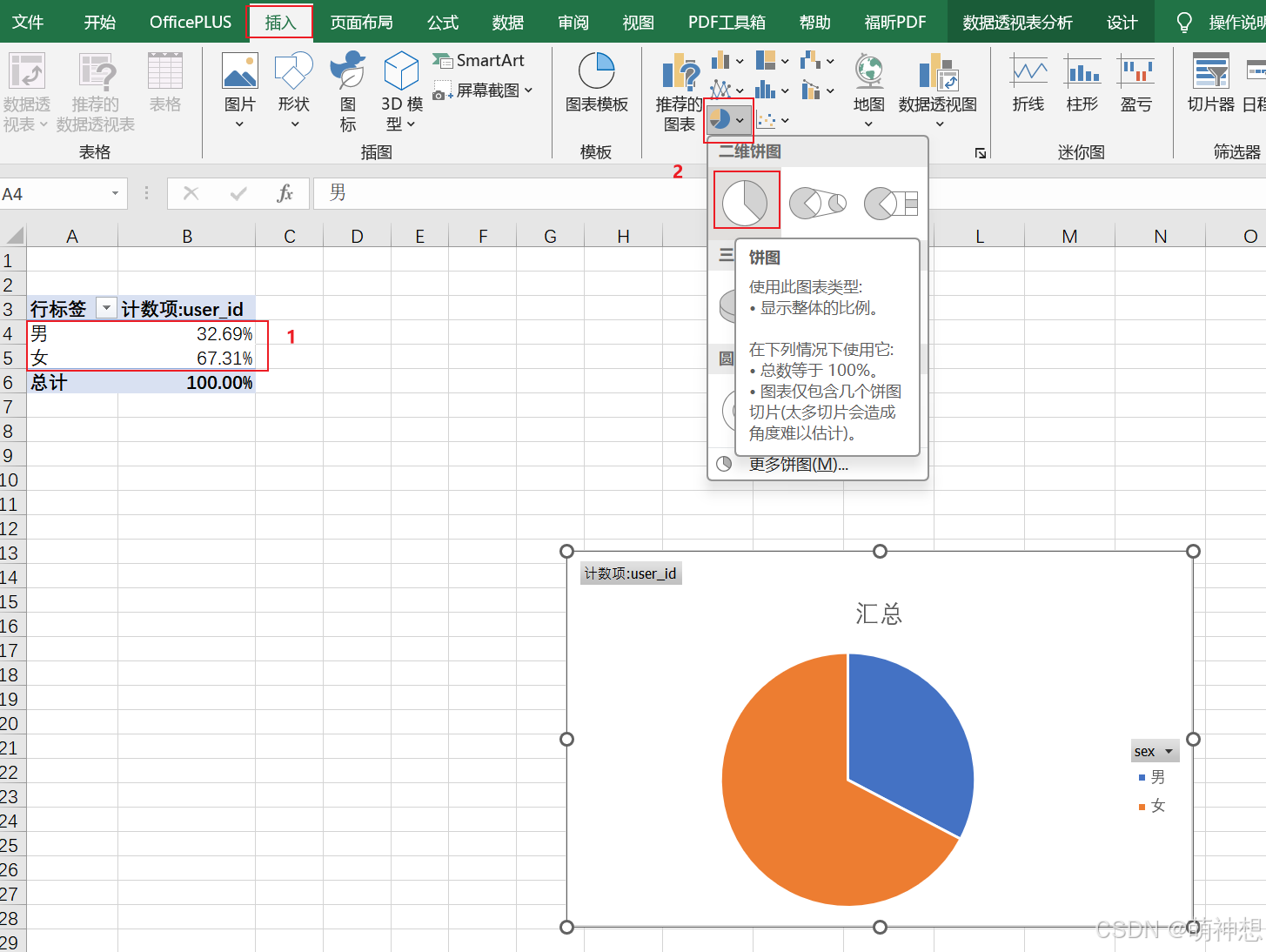1266x952 pixels.
Task: Open the 福昕PDF tab
Action: [x=895, y=22]
